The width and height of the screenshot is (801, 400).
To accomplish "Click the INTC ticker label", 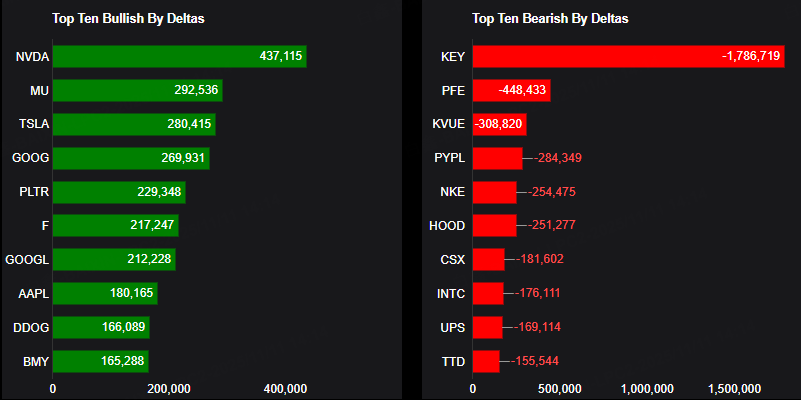I will click(x=452, y=294).
